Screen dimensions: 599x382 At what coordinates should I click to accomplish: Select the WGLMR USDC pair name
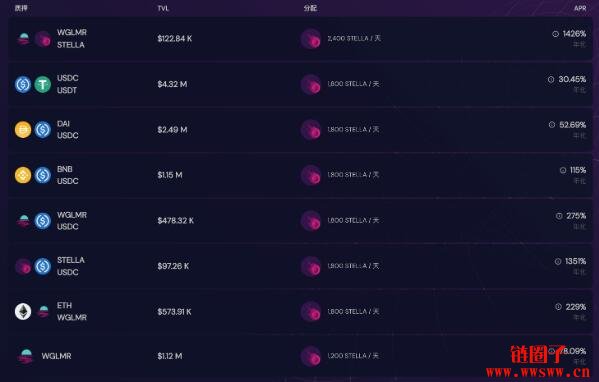[x=72, y=221]
